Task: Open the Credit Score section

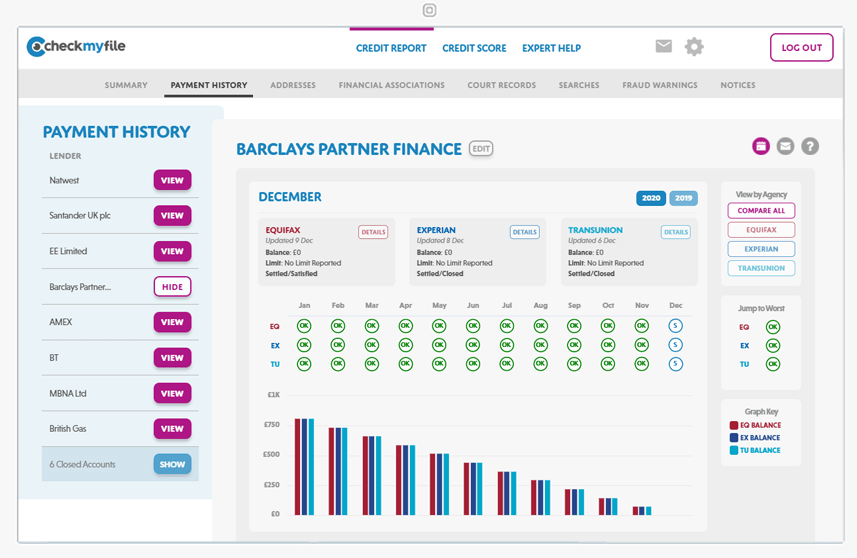Action: click(x=474, y=48)
